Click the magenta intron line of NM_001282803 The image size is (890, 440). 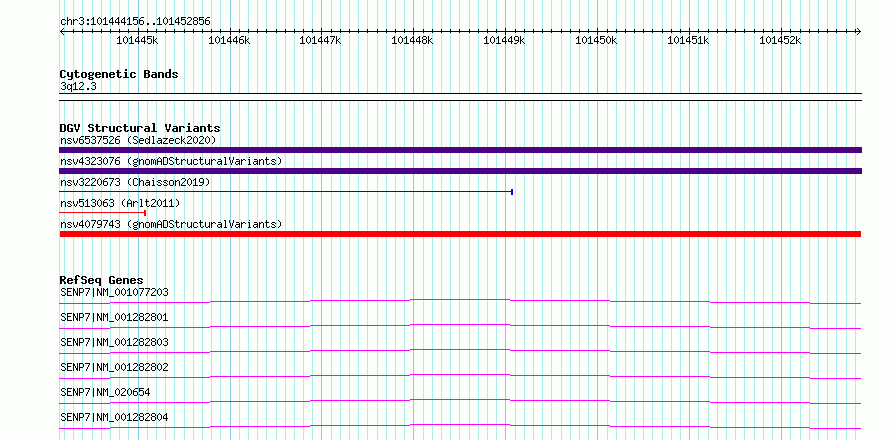[x=460, y=351]
